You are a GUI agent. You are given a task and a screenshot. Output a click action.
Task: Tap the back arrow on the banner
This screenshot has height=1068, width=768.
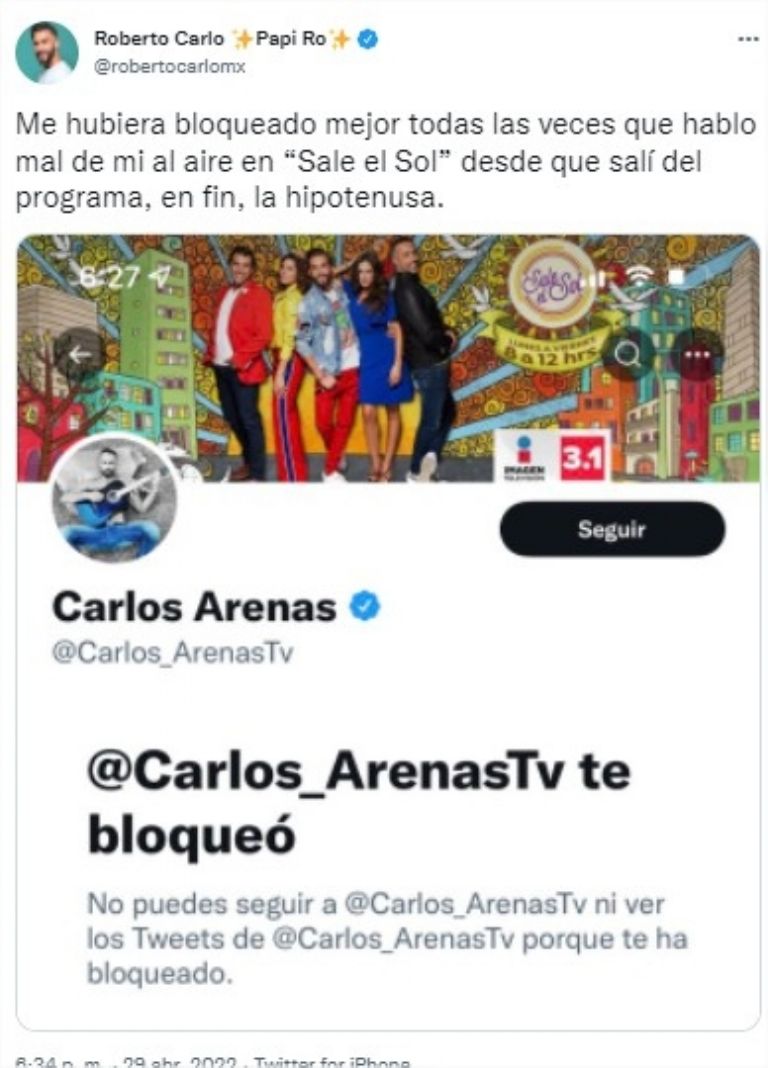click(80, 354)
